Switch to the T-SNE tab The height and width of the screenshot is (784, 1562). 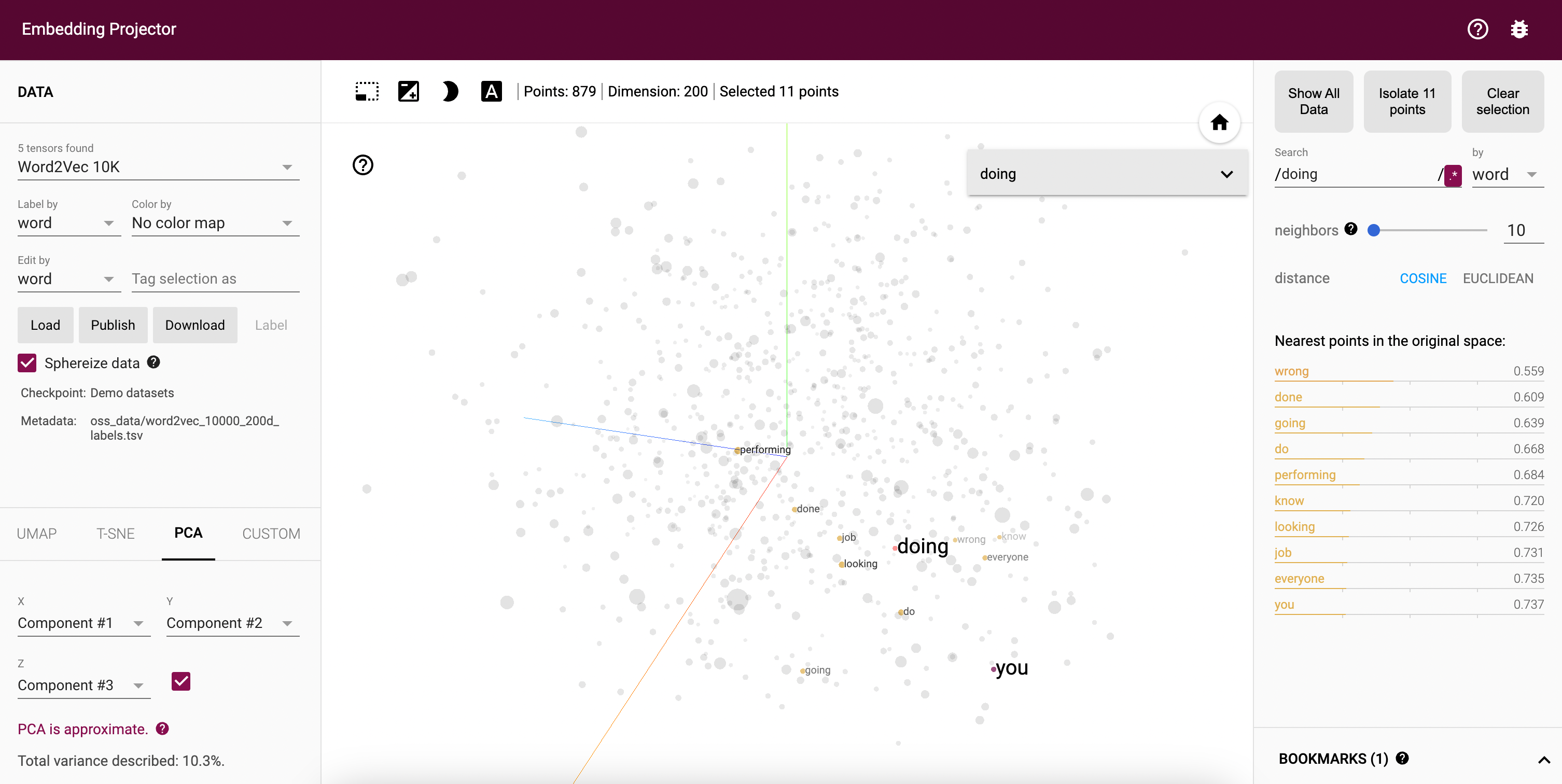click(115, 533)
